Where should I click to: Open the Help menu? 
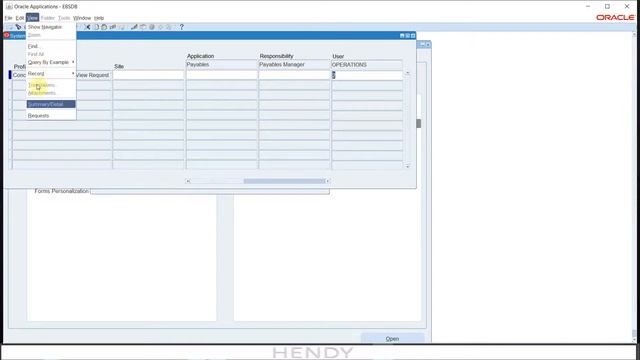[x=99, y=18]
